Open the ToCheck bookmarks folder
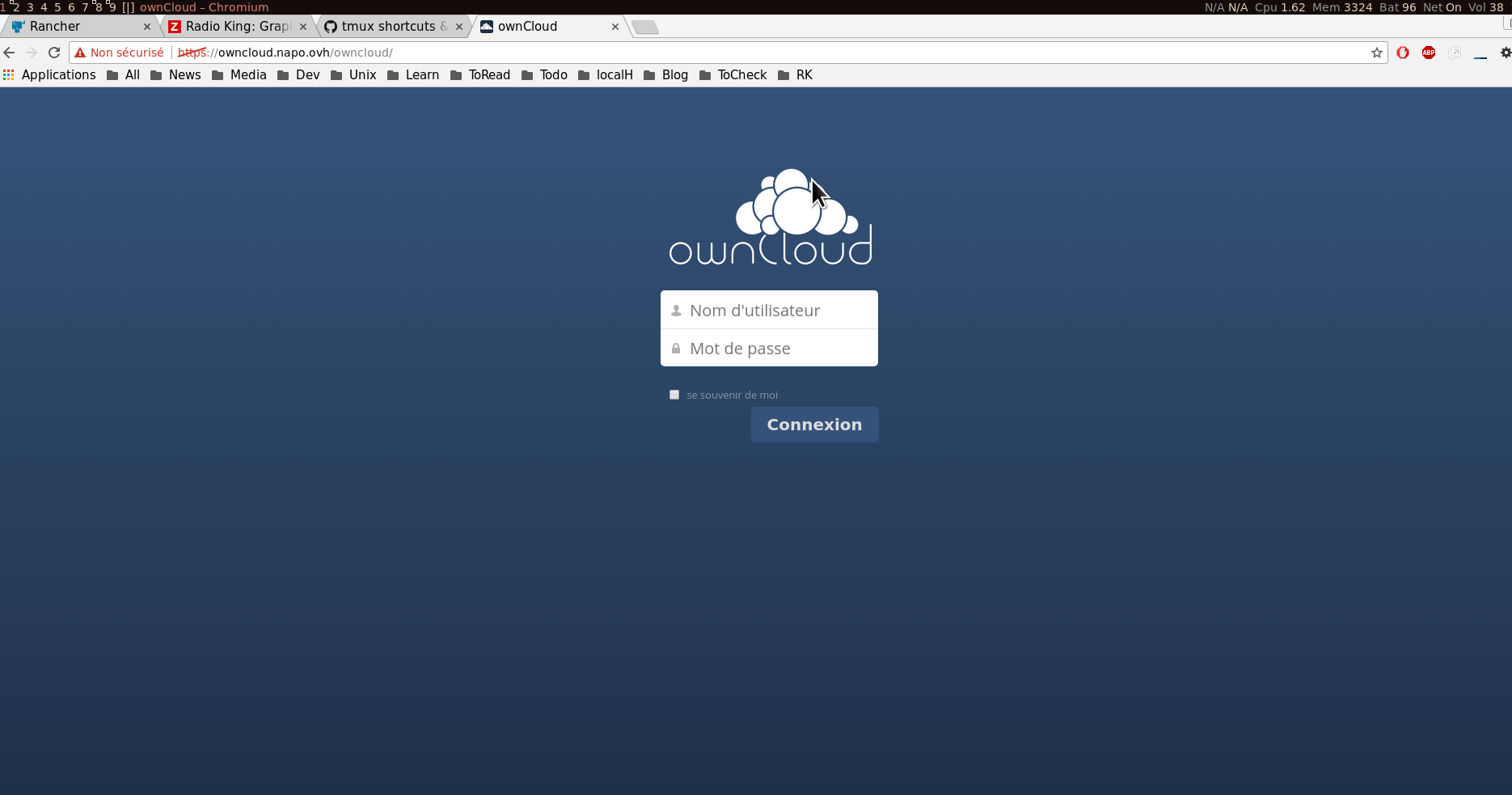This screenshot has height=795, width=1512. pos(733,75)
